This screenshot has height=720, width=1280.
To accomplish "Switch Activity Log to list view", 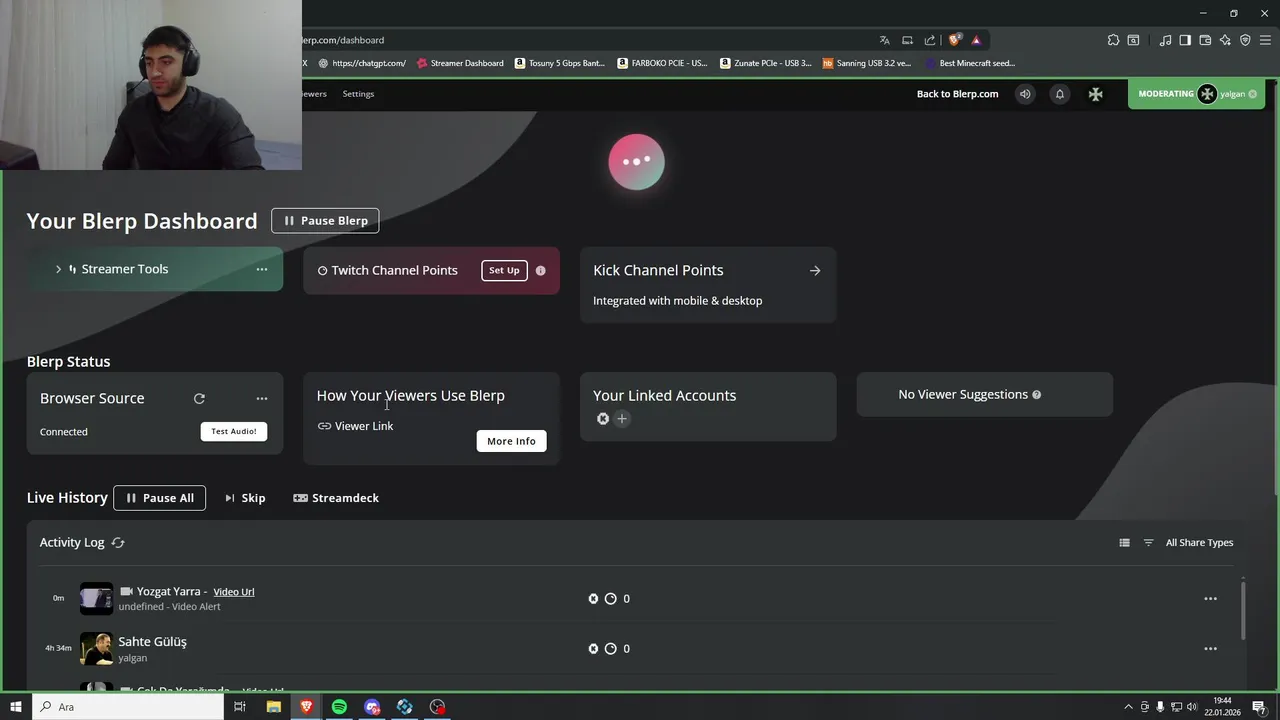I will 1124,543.
